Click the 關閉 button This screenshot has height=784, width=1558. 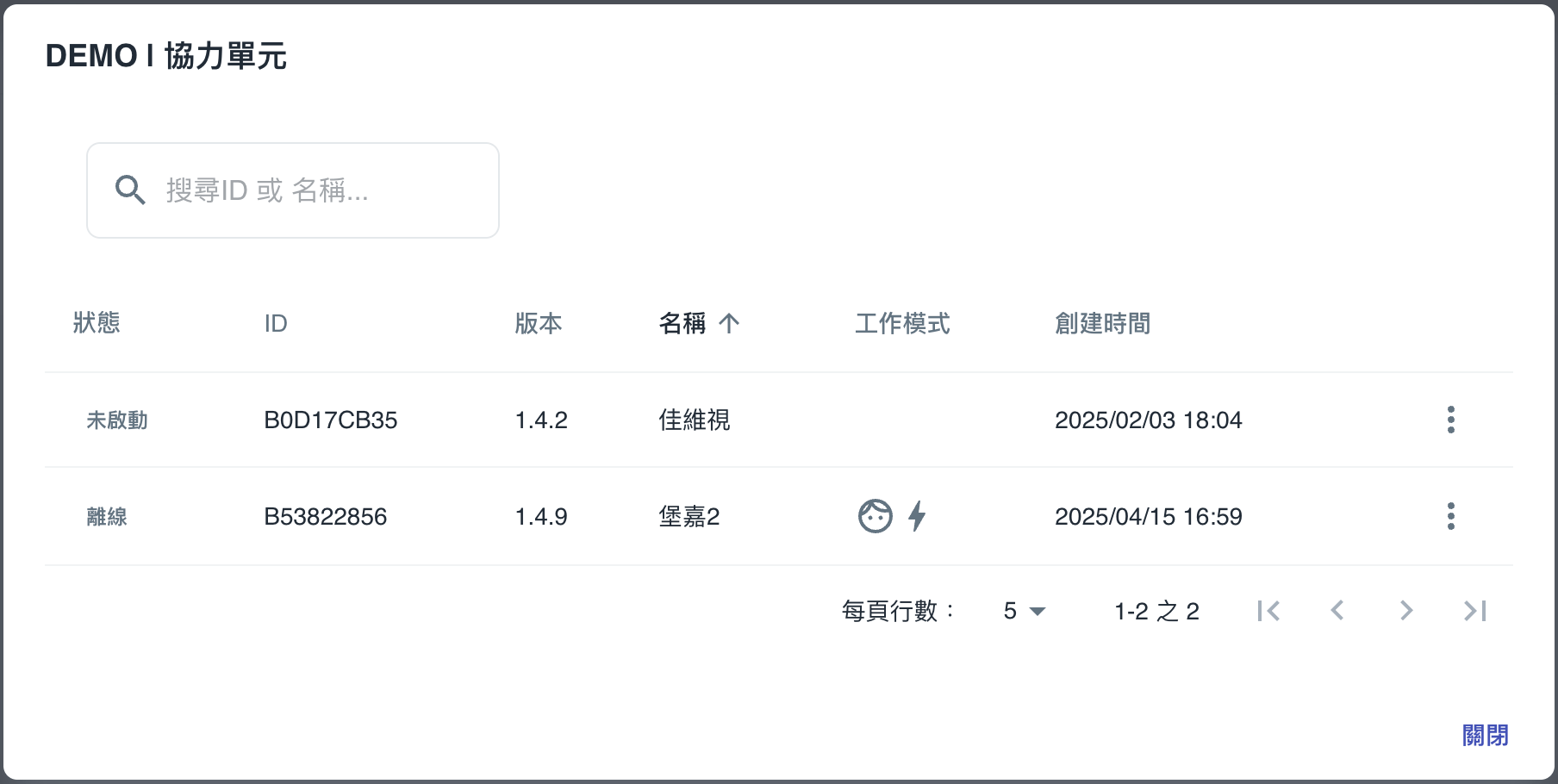point(1485,735)
